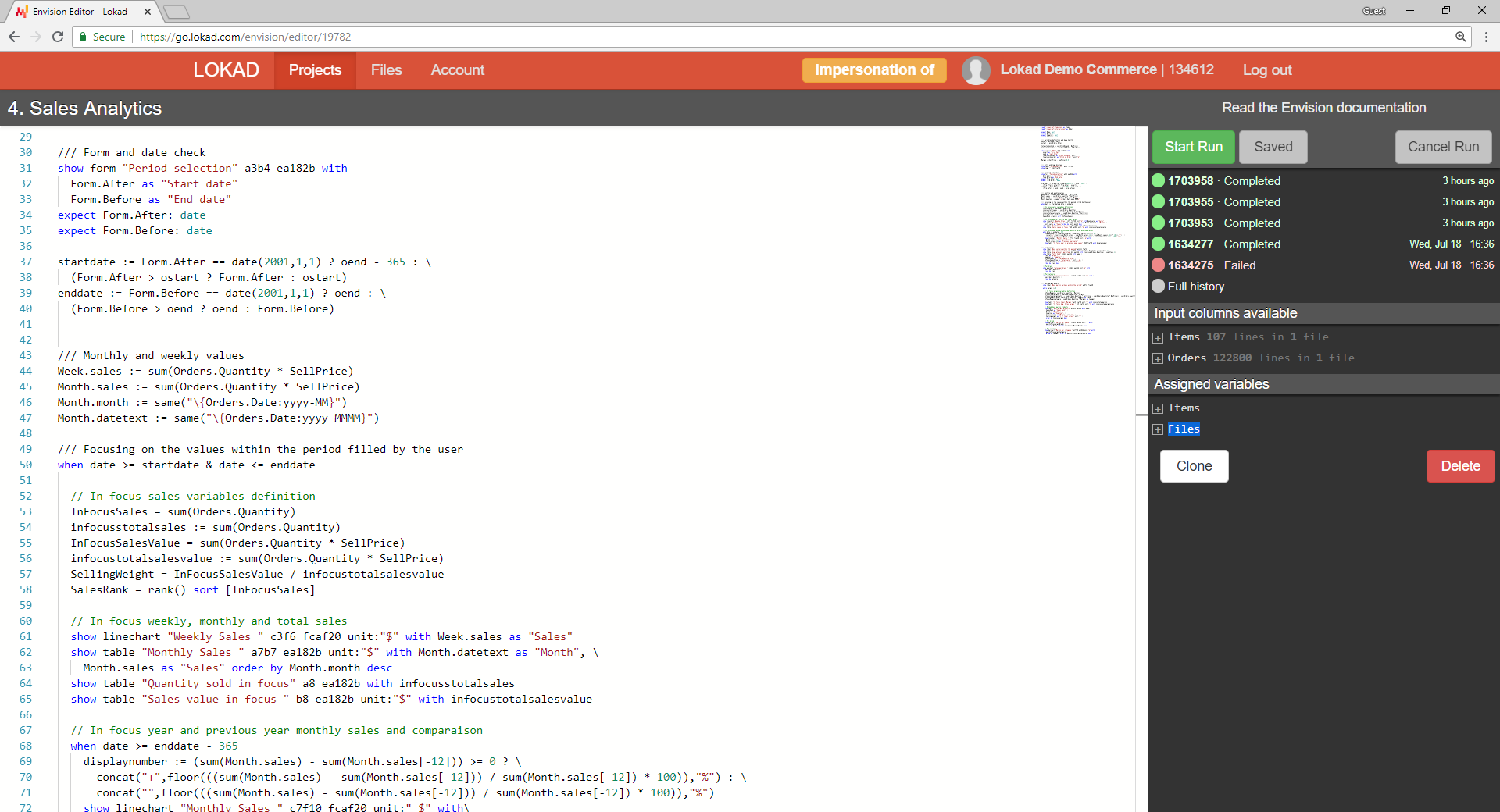Open the Projects menu item
The width and height of the screenshot is (1500, 812).
(x=315, y=69)
